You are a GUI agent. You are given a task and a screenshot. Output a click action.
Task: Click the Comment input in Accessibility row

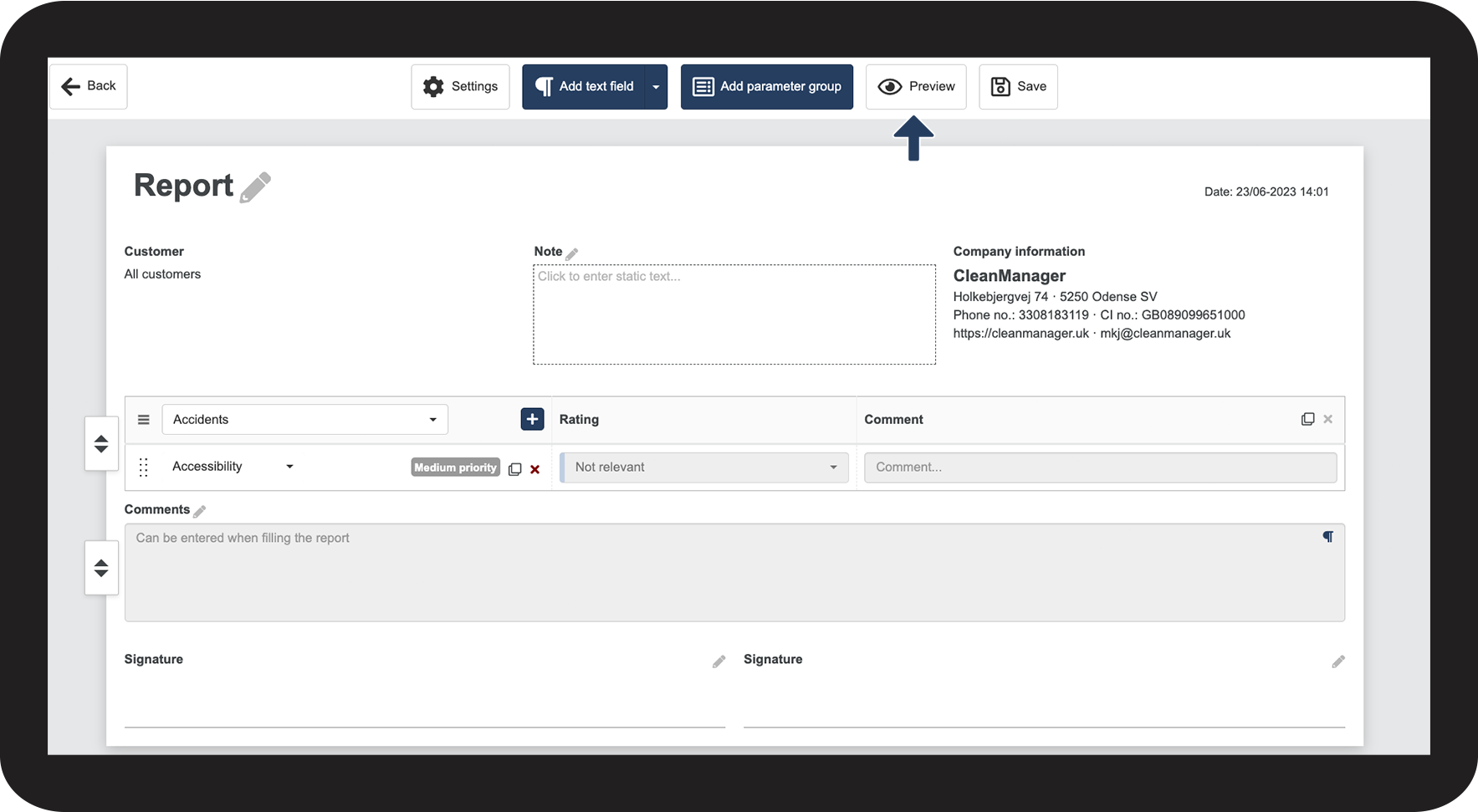1100,467
